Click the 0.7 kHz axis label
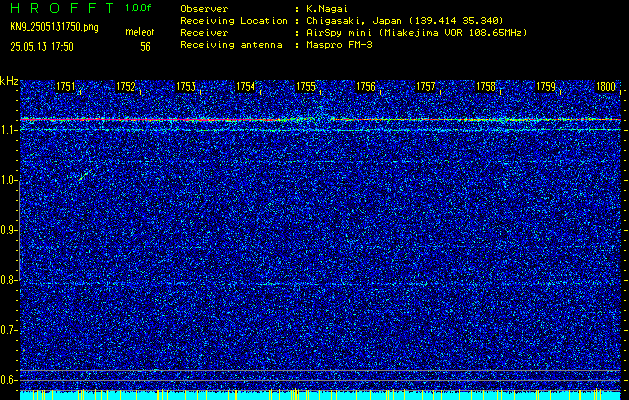 (x=7, y=330)
